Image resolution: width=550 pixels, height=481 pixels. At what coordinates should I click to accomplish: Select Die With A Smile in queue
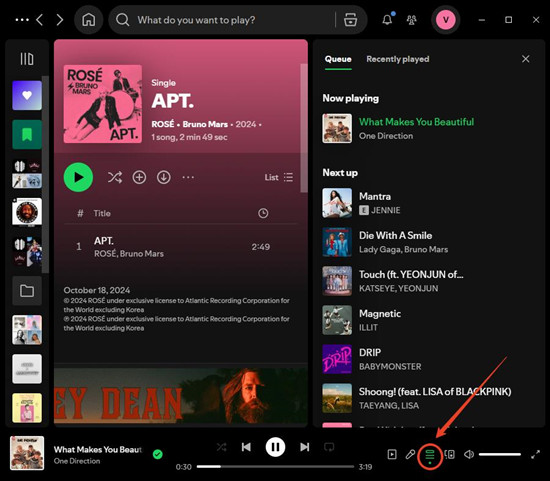point(428,242)
